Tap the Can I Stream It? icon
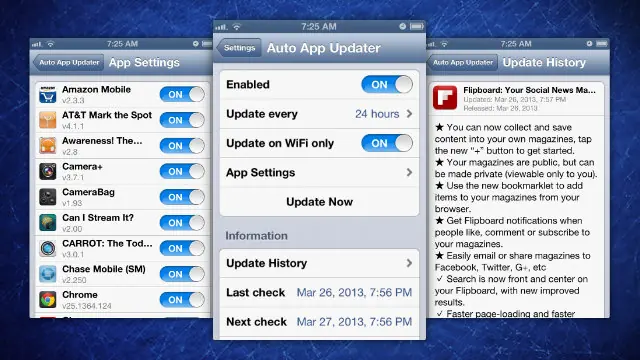This screenshot has width=640, height=360. [48, 223]
